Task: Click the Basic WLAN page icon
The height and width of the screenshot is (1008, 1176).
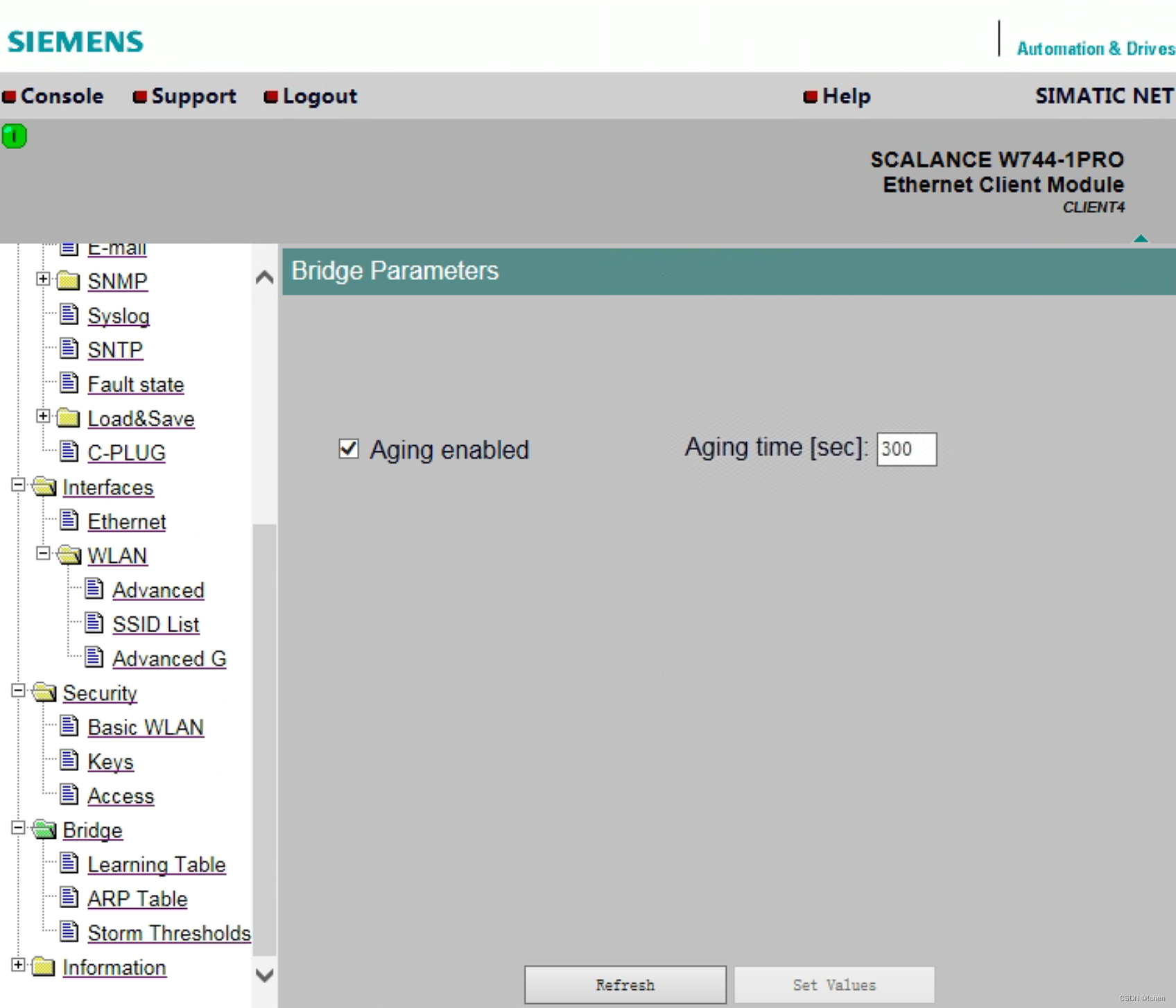Action: tap(69, 726)
